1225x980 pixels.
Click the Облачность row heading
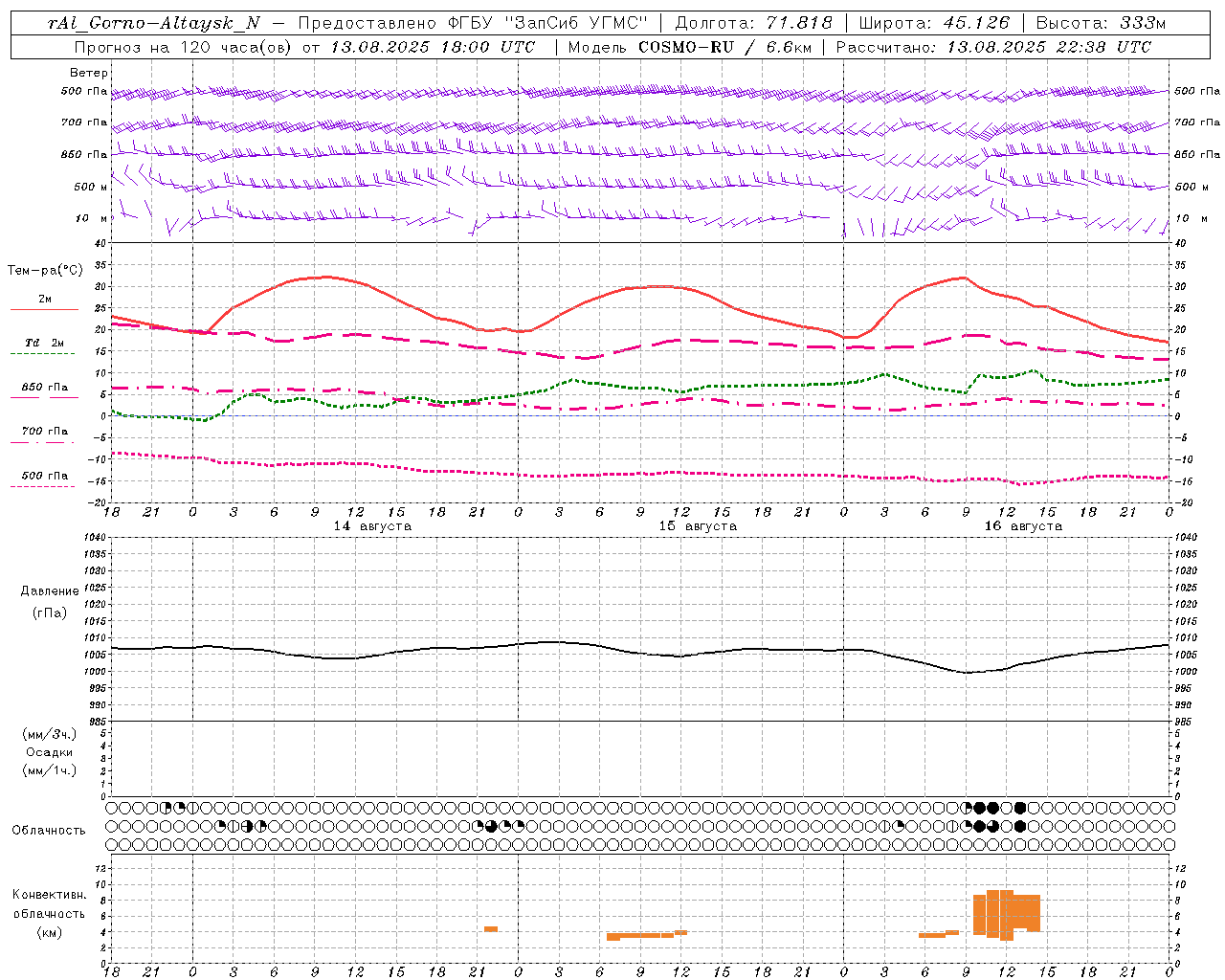click(49, 830)
